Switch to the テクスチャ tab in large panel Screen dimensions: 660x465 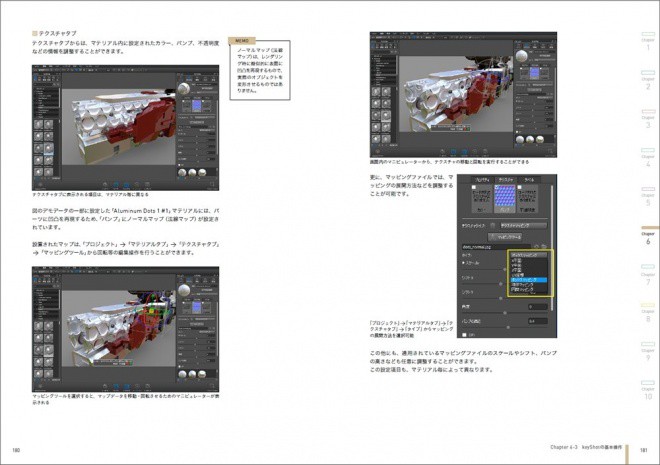506,180
